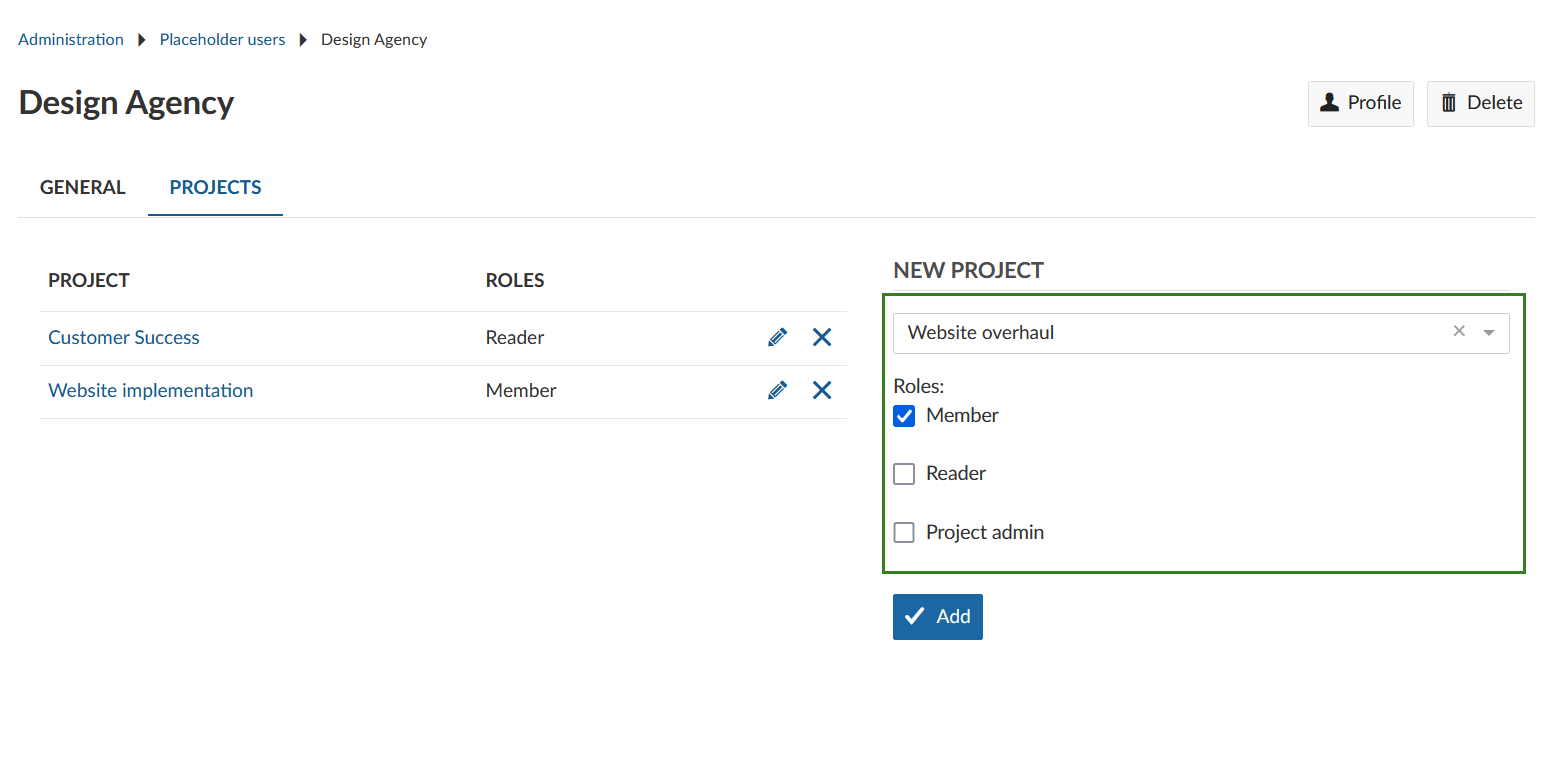Click the Project admin role label

[x=985, y=533]
